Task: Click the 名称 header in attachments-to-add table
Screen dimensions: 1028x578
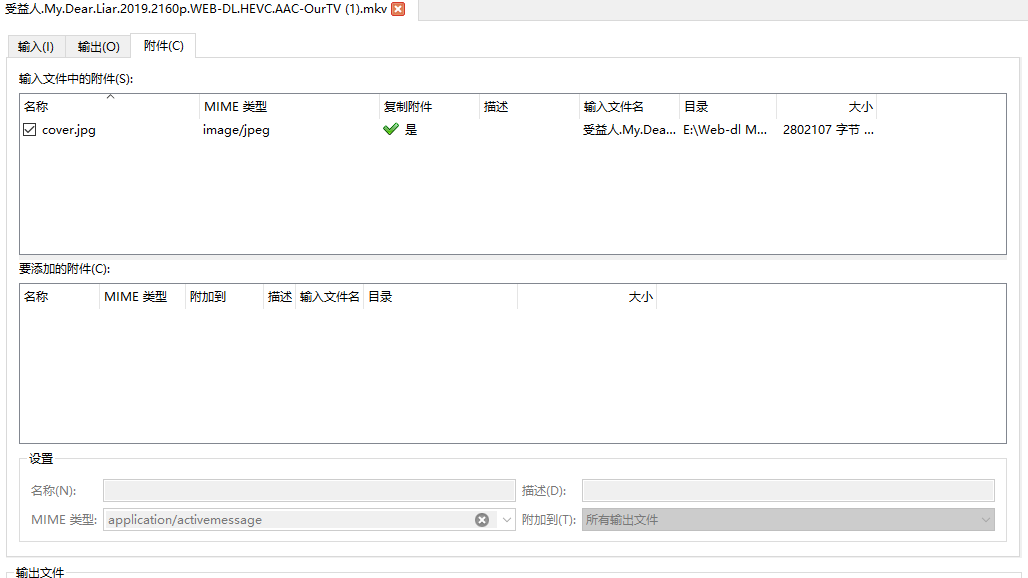Action: 60,297
